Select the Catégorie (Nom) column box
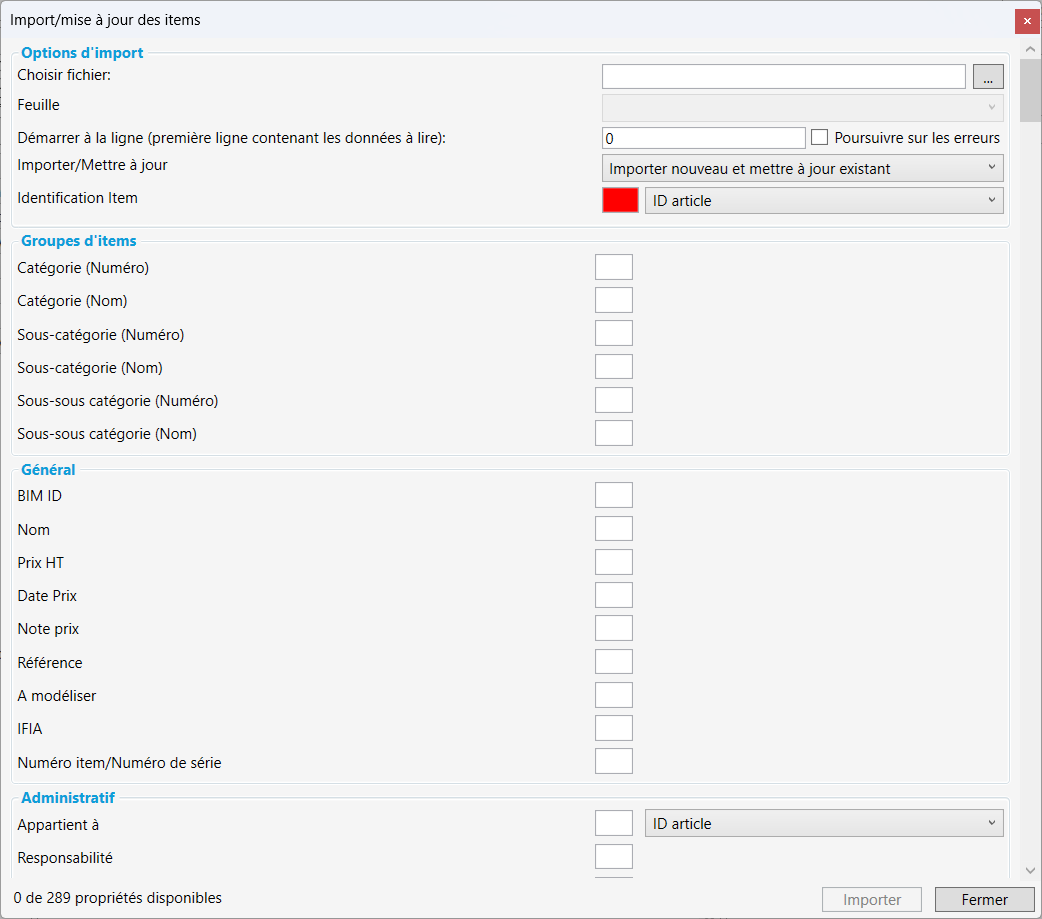This screenshot has height=919, width=1042. (x=614, y=300)
